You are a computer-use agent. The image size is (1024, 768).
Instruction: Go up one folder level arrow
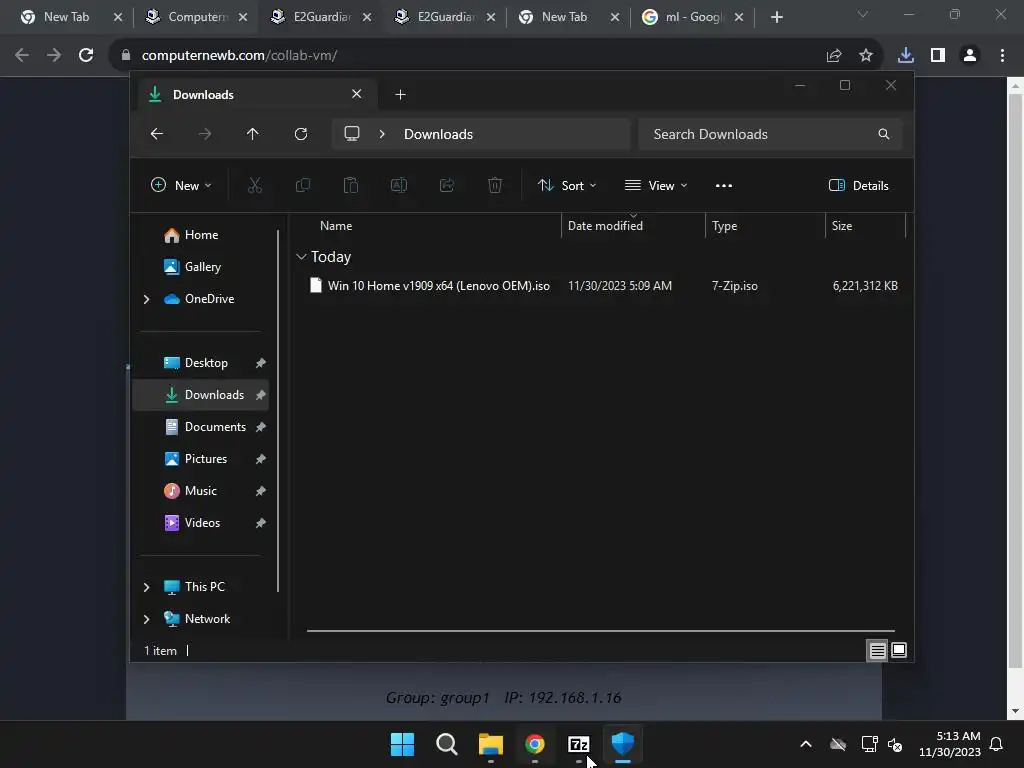pos(253,134)
